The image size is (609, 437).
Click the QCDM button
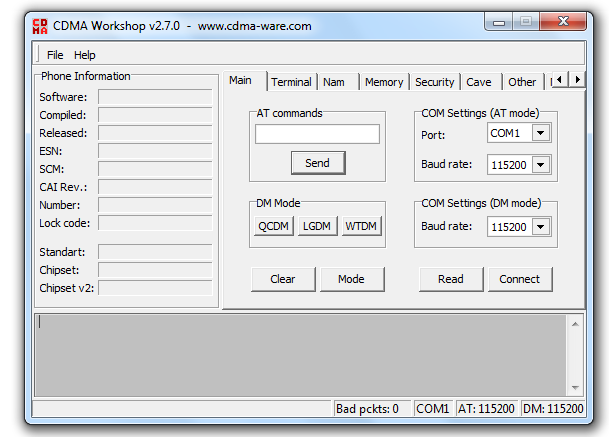coord(273,226)
